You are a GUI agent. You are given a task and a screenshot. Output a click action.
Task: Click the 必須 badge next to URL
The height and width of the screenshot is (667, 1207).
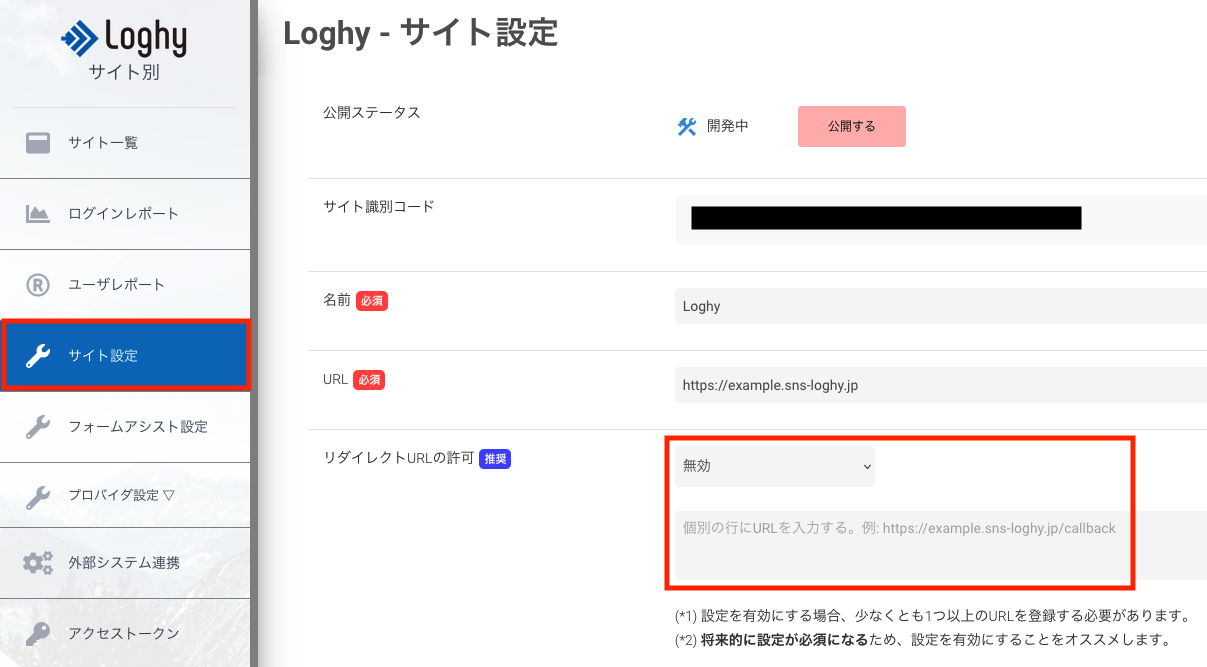coord(369,380)
